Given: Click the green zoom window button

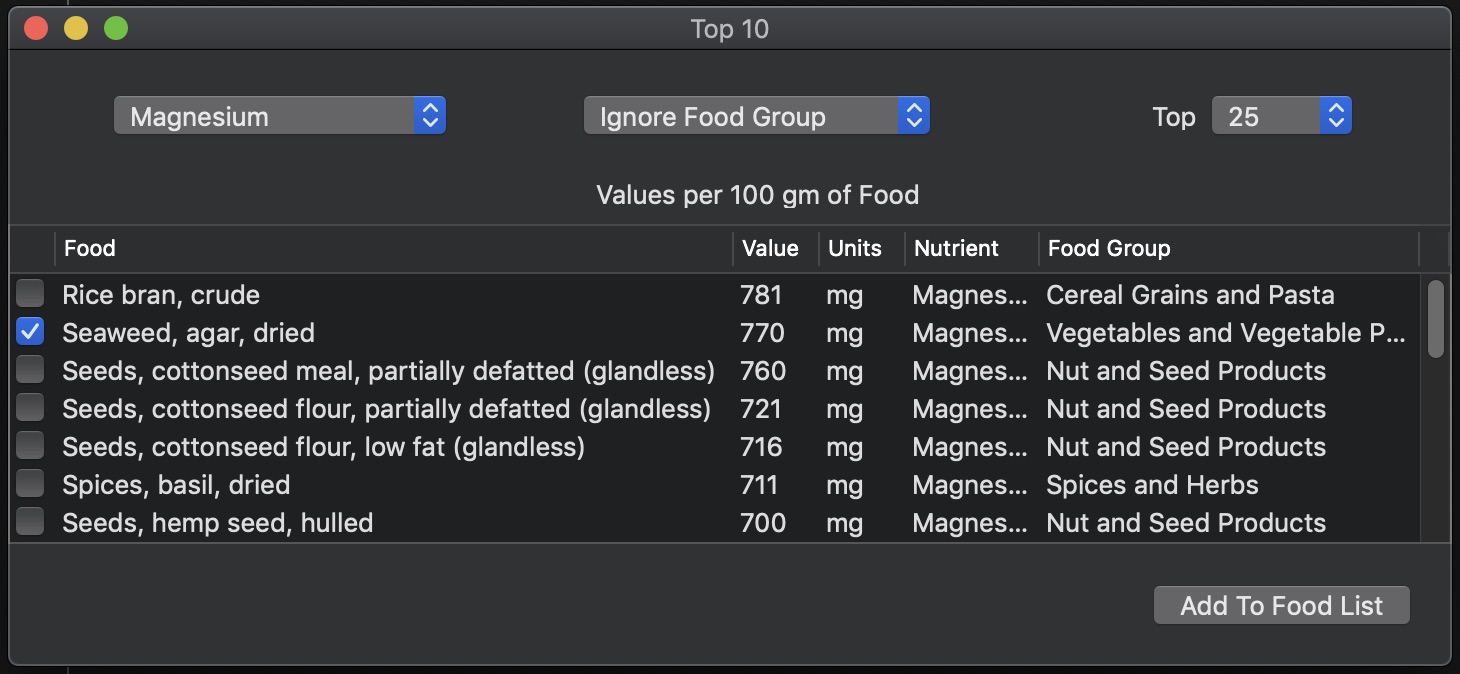Looking at the screenshot, I should (x=116, y=28).
